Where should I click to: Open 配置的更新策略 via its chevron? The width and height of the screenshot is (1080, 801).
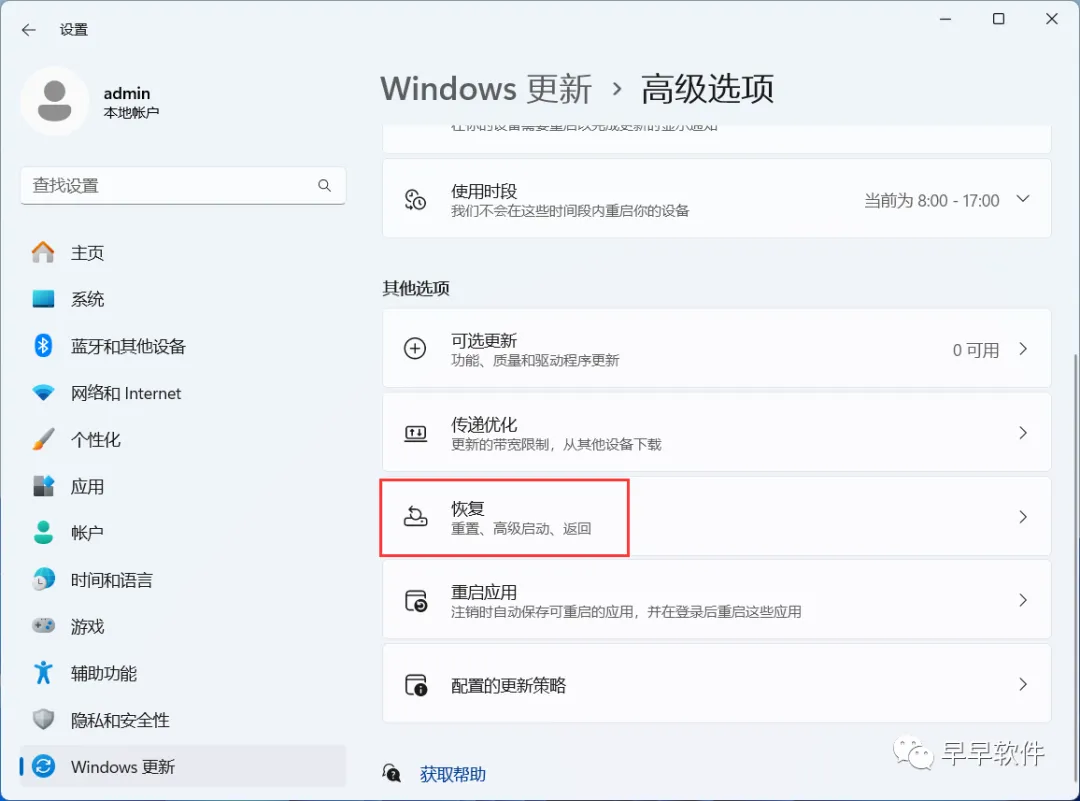pos(1023,685)
